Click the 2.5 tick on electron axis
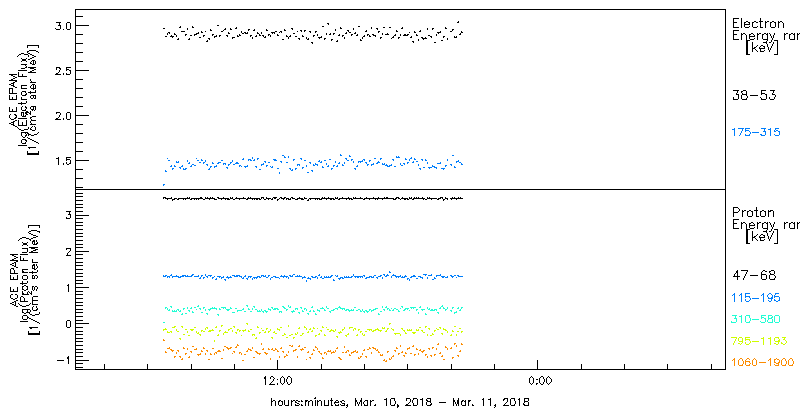800x410 pixels. [x=62, y=70]
